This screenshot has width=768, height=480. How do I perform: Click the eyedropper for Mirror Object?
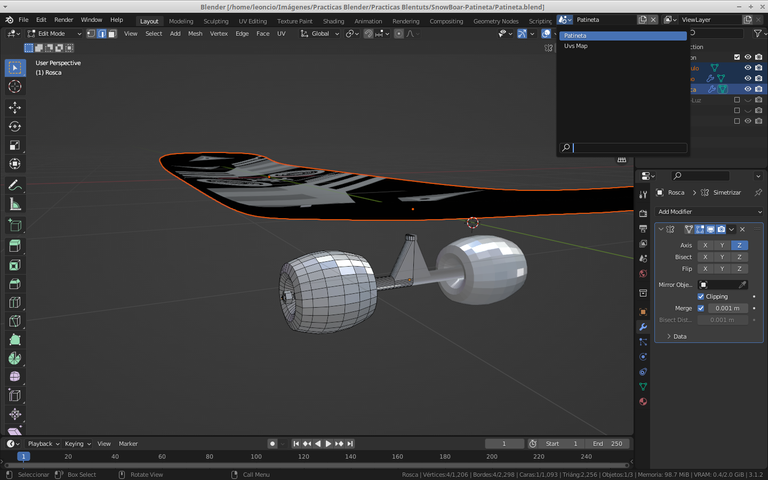(x=742, y=285)
